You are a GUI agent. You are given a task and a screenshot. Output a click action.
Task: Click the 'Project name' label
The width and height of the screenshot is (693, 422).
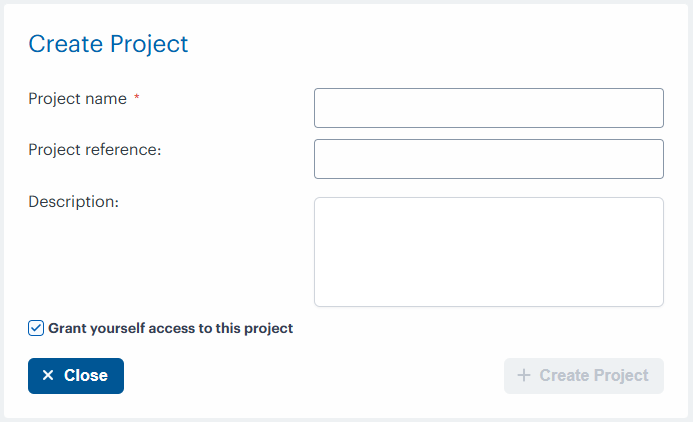[77, 99]
